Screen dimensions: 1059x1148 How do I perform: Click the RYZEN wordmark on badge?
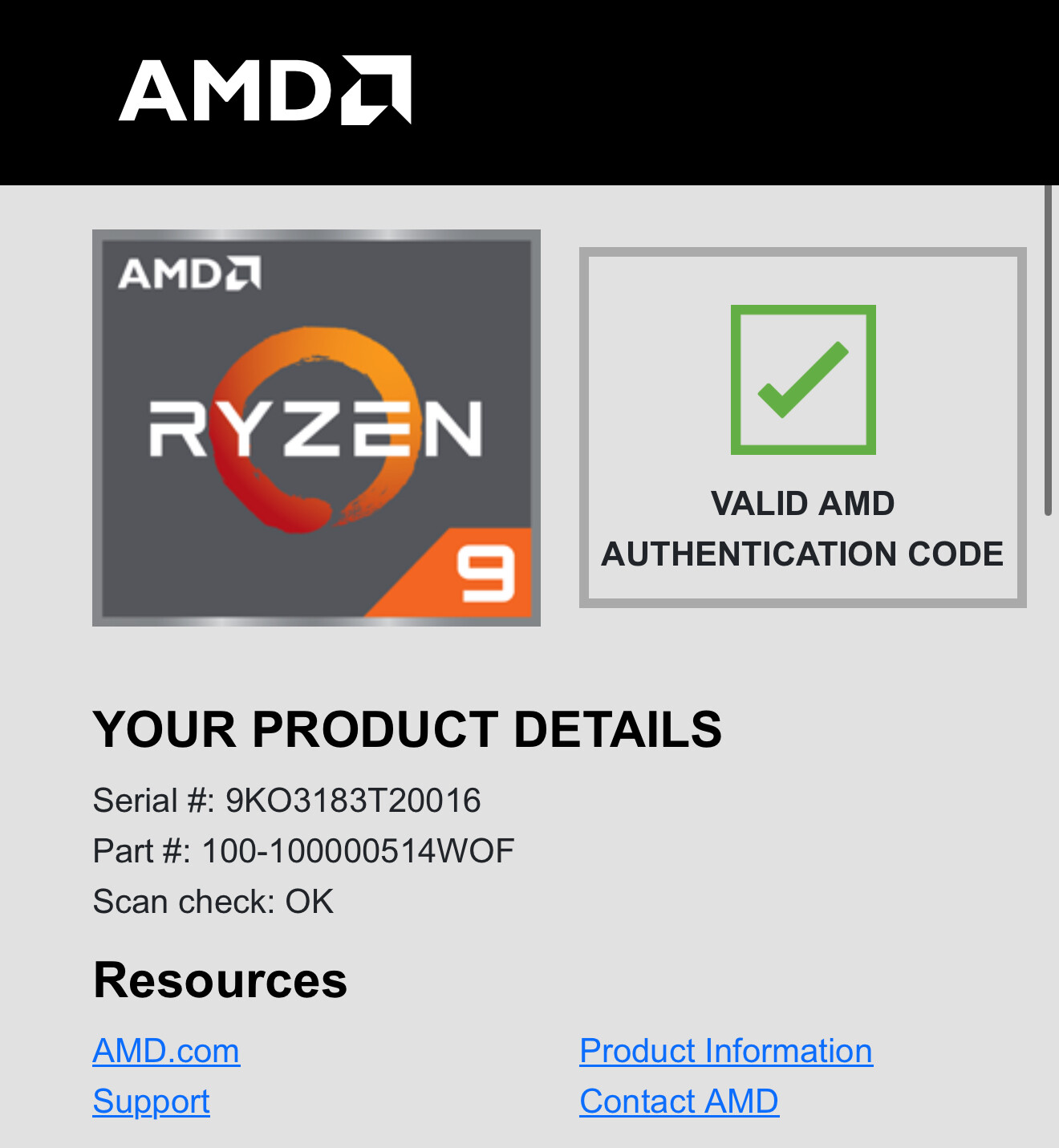click(x=316, y=428)
